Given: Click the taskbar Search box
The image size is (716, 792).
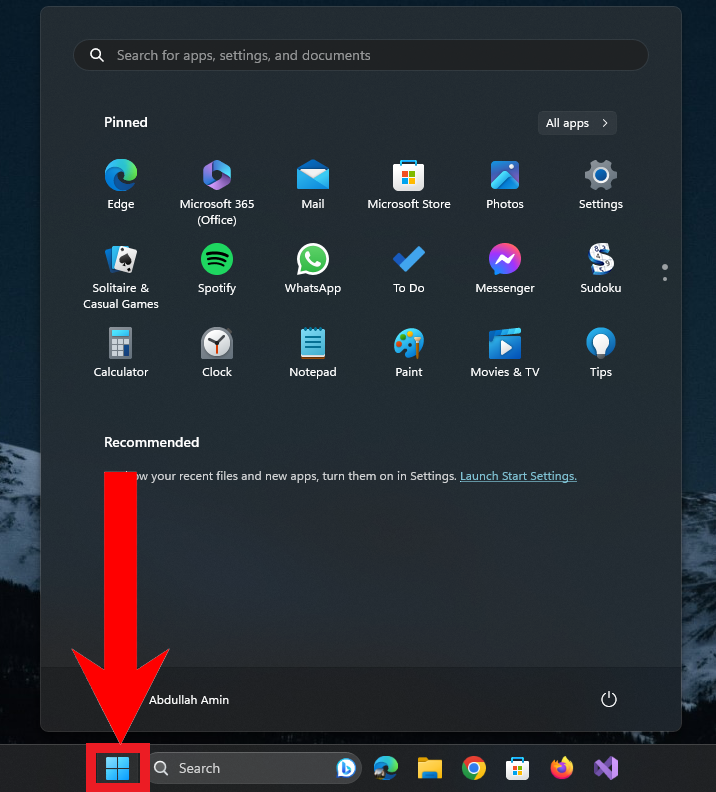Looking at the screenshot, I should point(254,768).
